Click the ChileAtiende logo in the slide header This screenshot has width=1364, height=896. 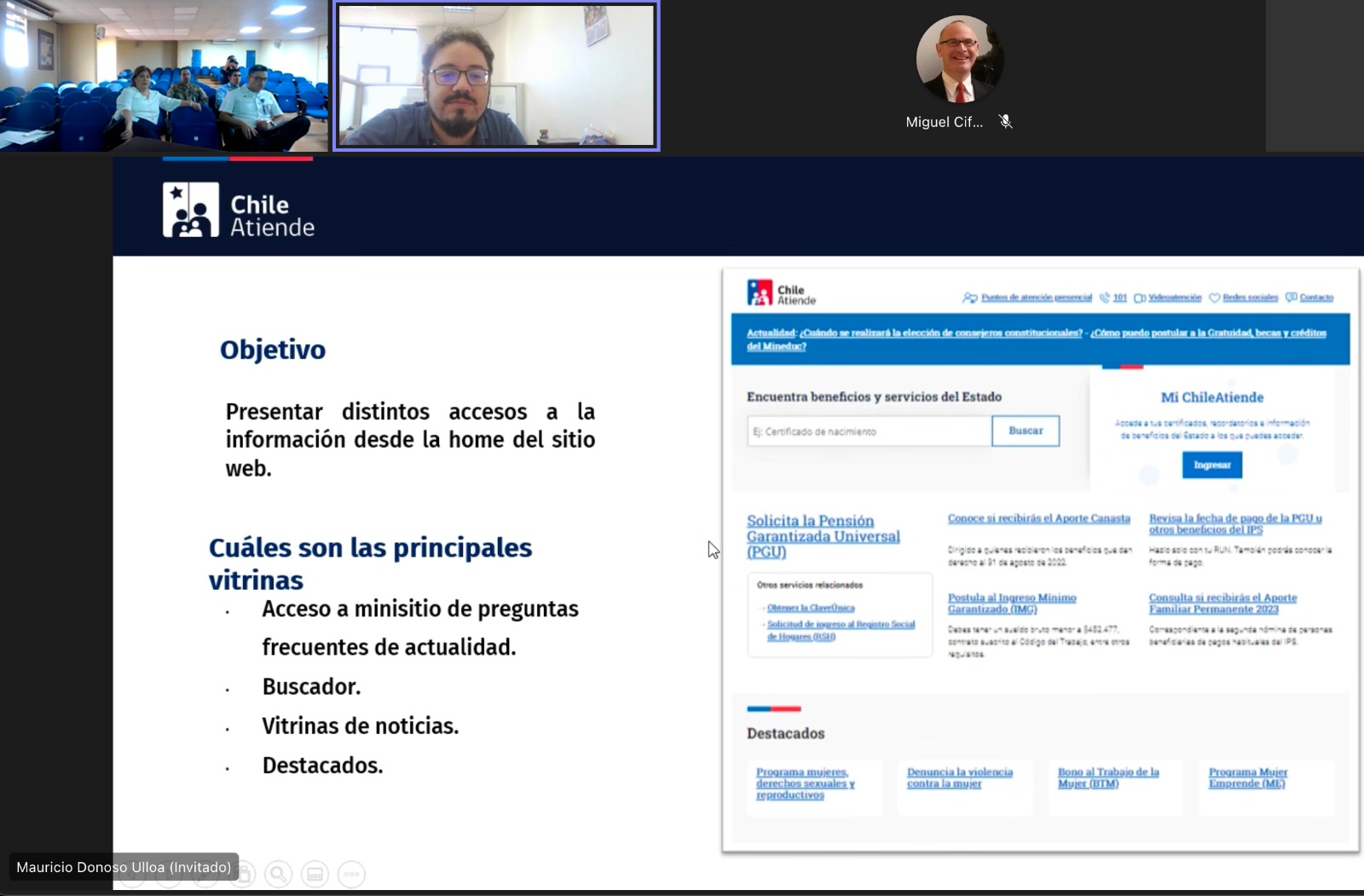[x=239, y=210]
